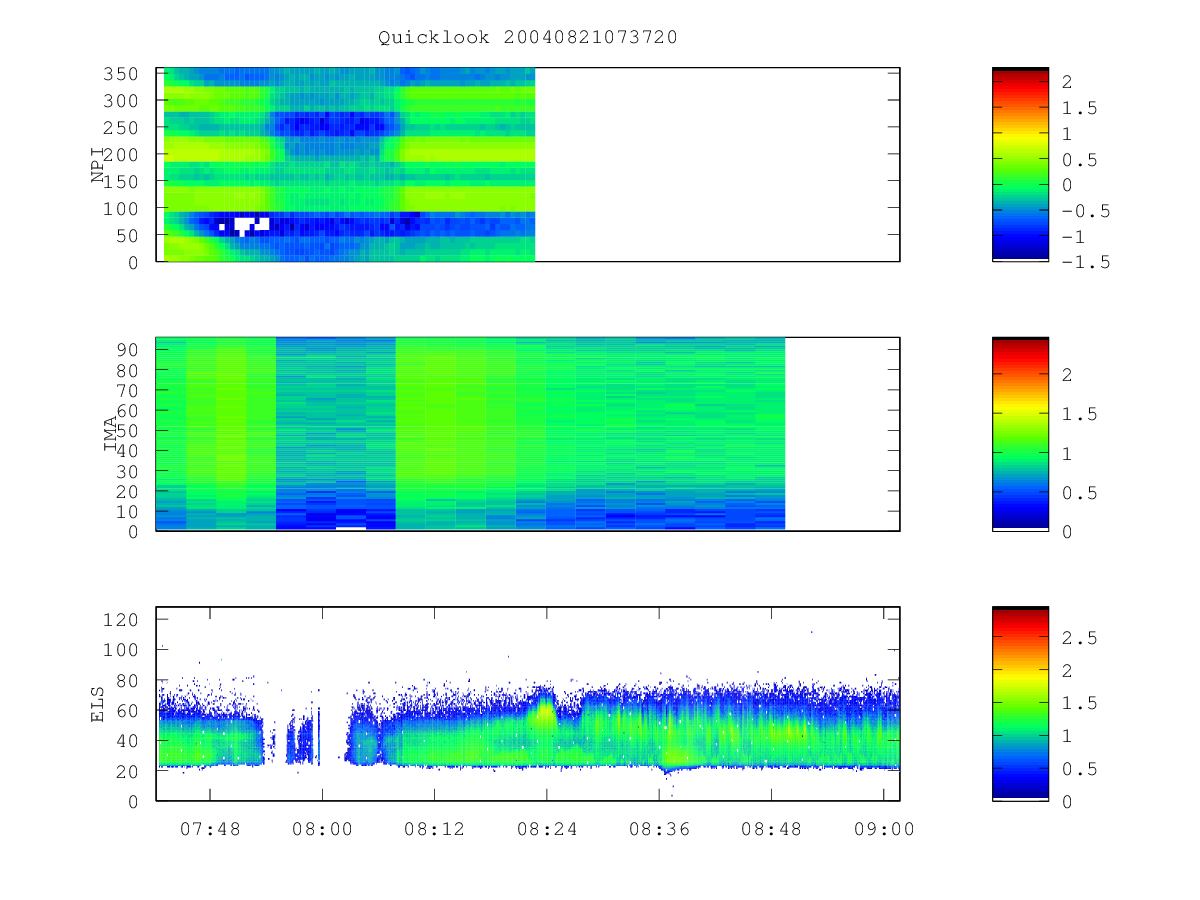Click the 1.5 label on IMA colorbar
The image size is (1200, 900).
(1082, 414)
